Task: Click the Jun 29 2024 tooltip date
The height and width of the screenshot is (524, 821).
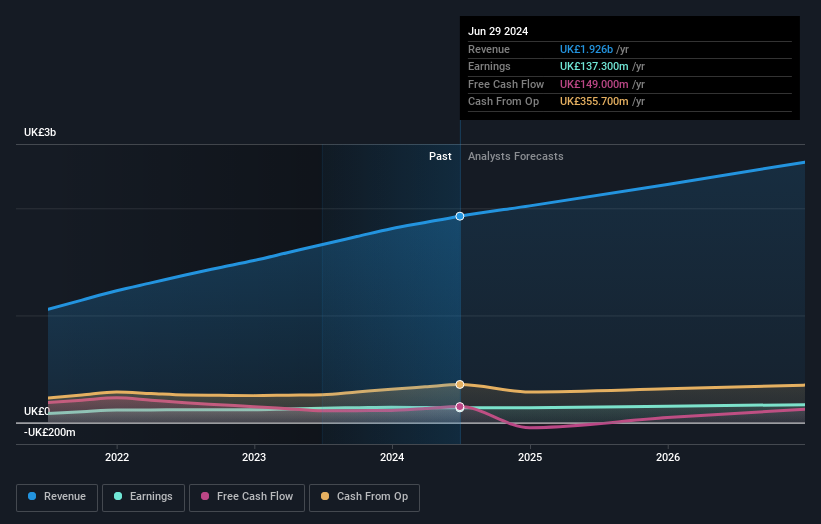Action: [x=498, y=31]
